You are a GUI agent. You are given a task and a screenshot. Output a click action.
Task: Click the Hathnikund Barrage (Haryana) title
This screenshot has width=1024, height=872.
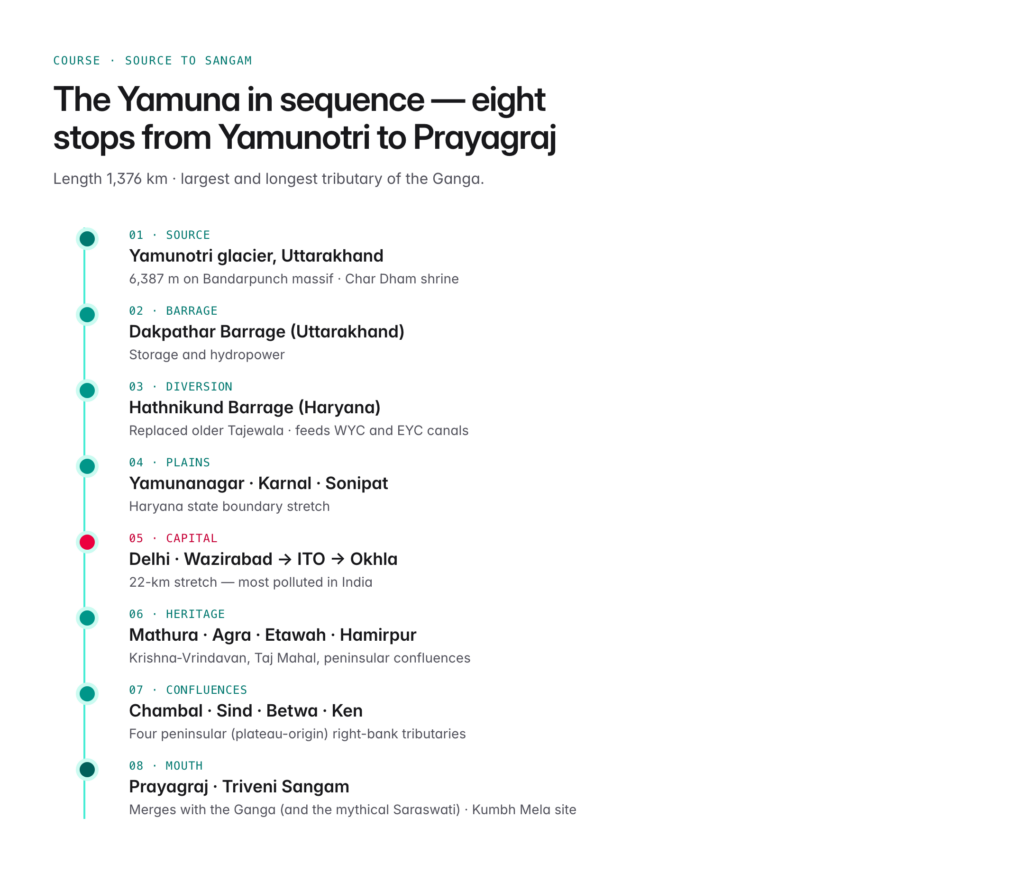click(255, 408)
